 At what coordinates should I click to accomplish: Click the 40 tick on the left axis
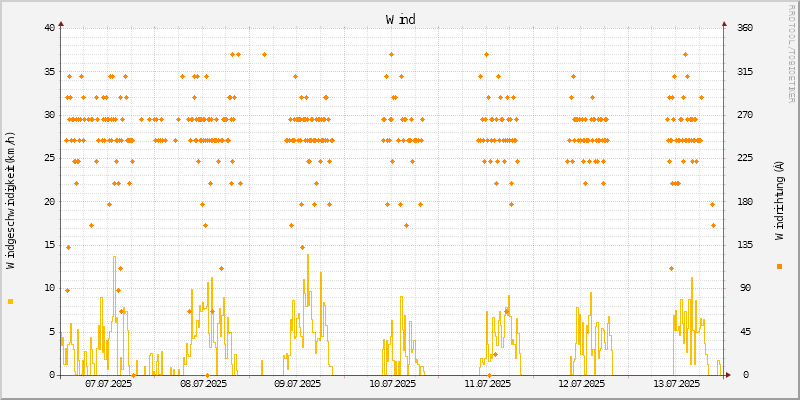48,28
